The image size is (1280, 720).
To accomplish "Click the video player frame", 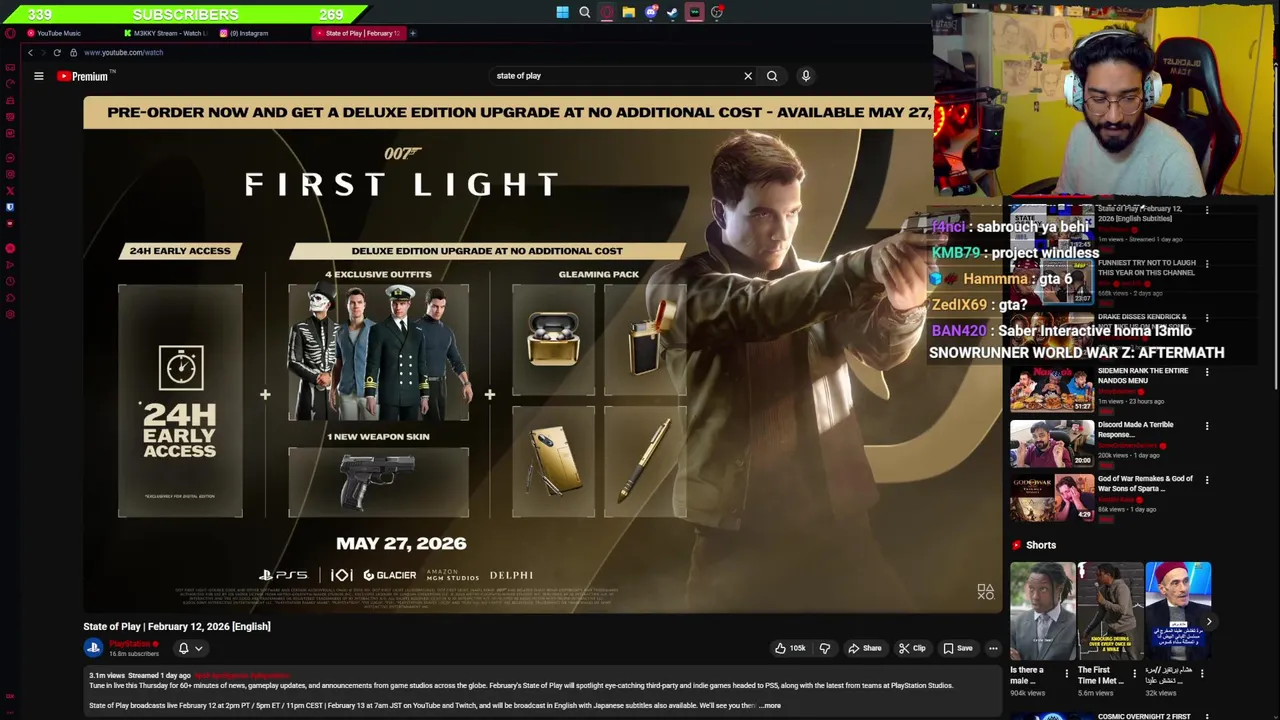I will [x=543, y=354].
